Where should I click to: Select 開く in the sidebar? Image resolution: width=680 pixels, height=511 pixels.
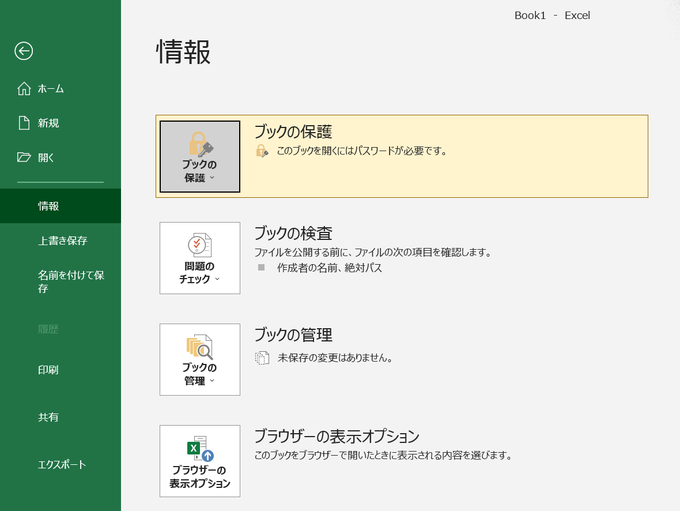(x=60, y=157)
